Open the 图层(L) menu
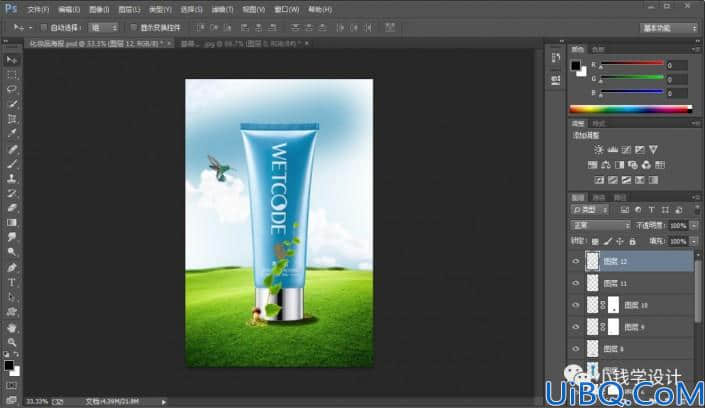Image resolution: width=705 pixels, height=408 pixels. point(129,9)
